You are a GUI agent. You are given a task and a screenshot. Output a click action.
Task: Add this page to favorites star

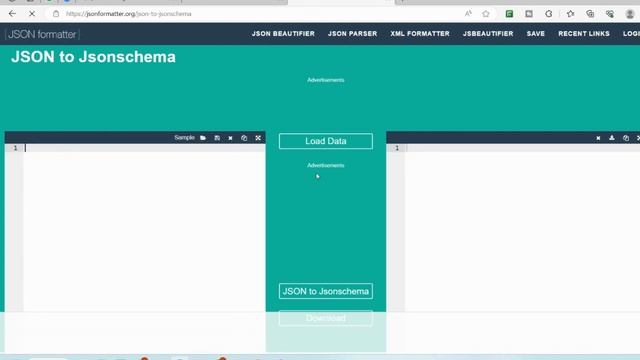click(486, 14)
